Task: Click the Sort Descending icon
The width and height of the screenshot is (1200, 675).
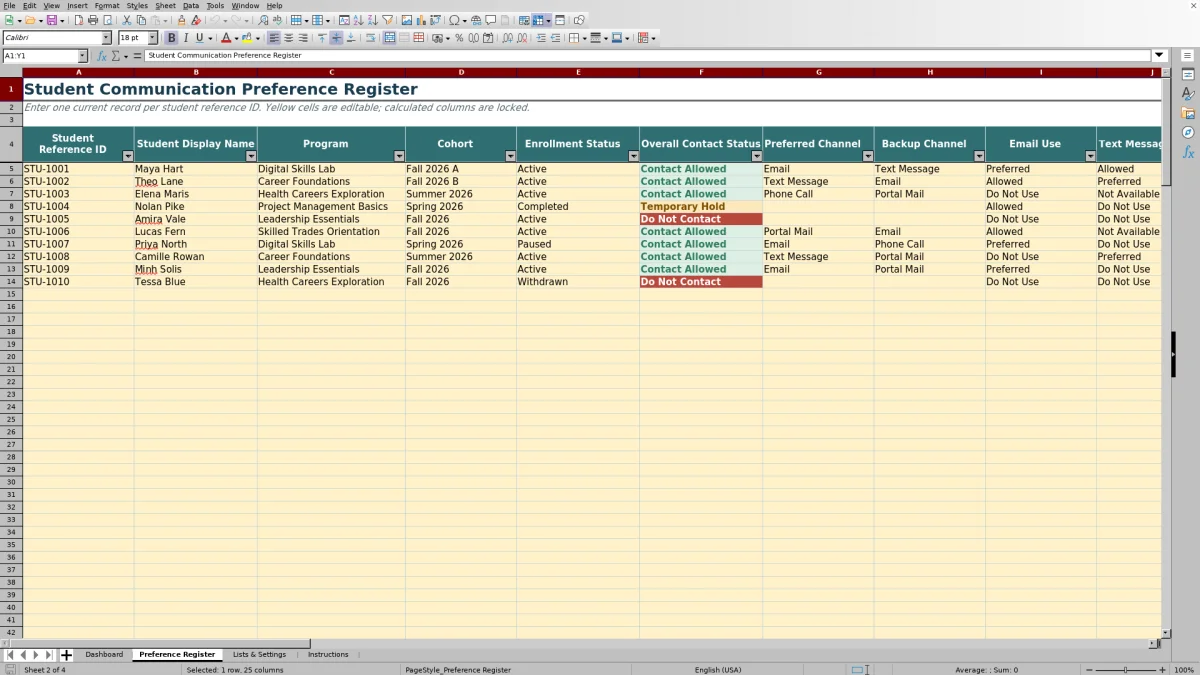Action: pos(372,20)
